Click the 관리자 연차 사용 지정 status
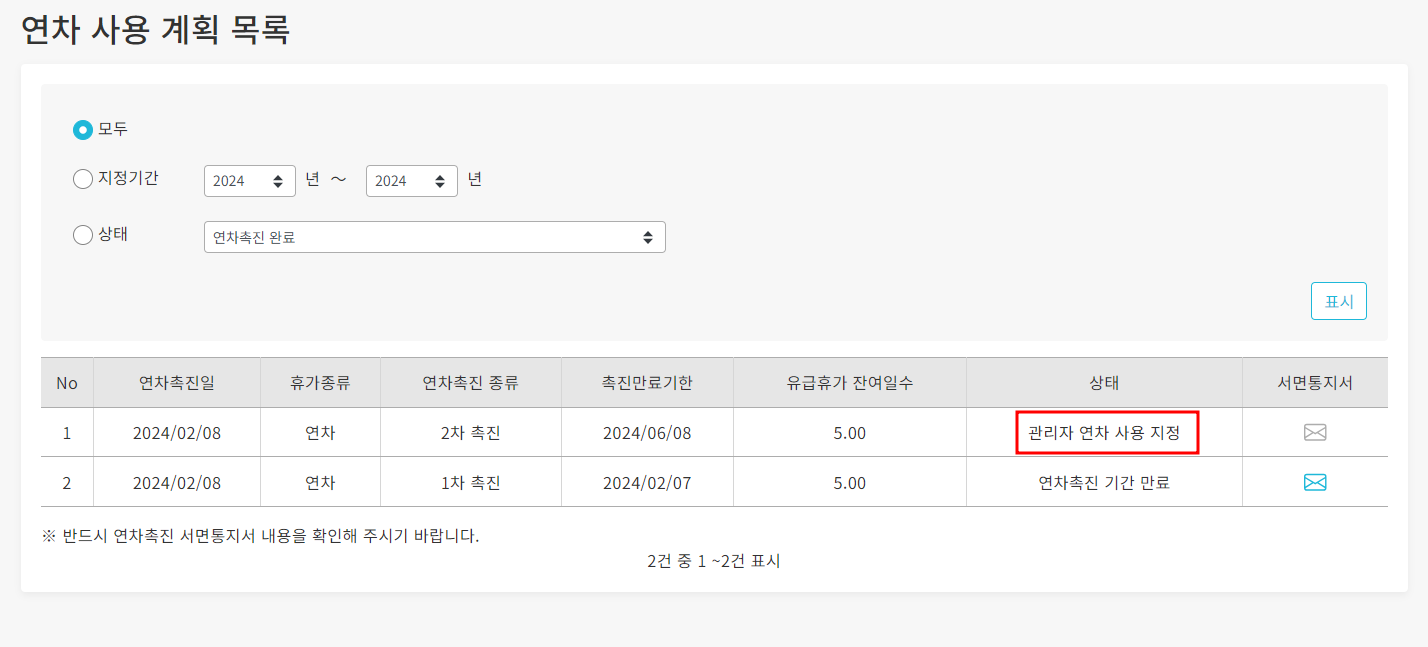The height and width of the screenshot is (647, 1428). (1105, 433)
